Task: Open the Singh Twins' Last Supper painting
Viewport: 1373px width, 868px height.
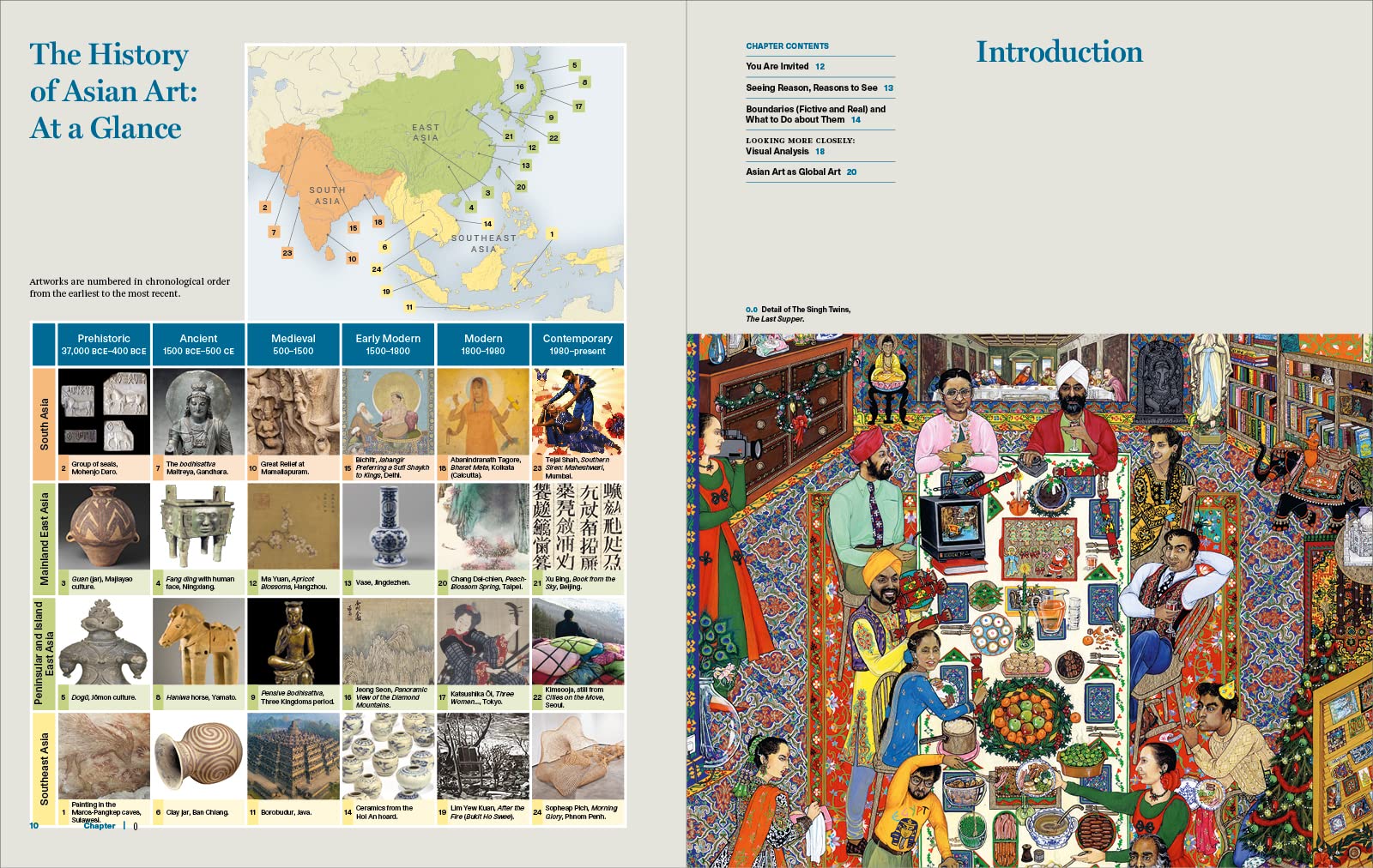Action: tap(1029, 600)
